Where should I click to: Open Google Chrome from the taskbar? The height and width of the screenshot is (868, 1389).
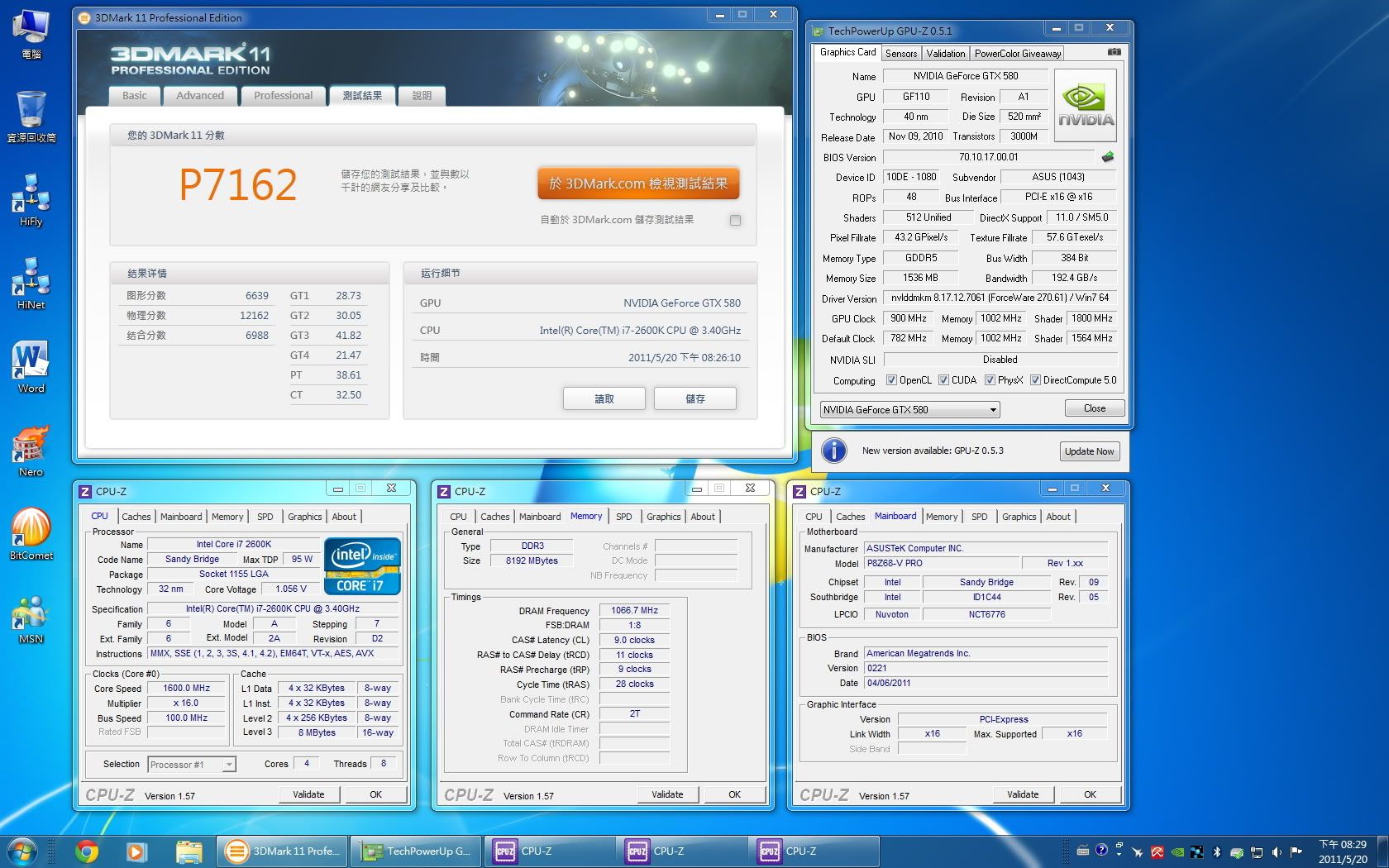coord(86,851)
